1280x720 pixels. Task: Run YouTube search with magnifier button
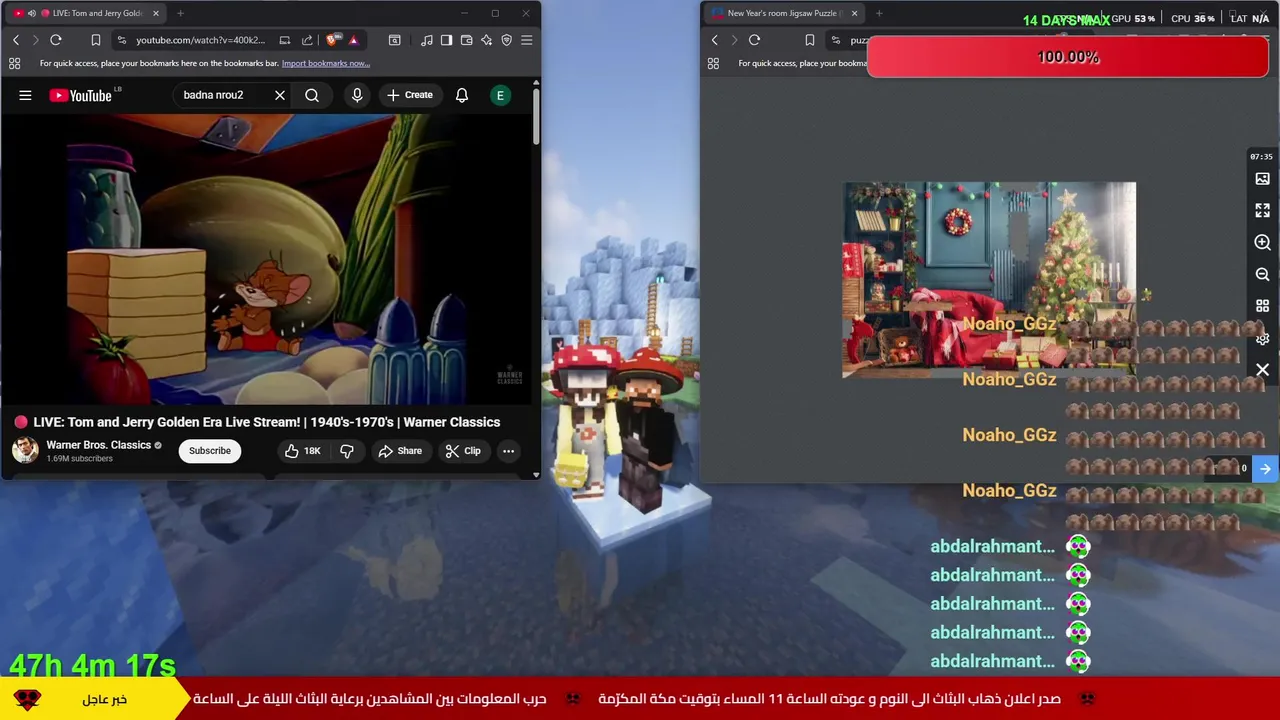(312, 95)
